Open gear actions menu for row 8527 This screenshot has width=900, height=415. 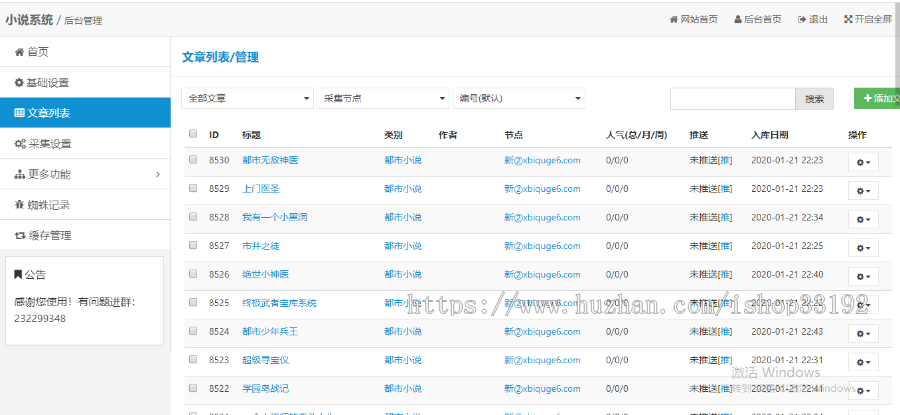click(x=863, y=248)
